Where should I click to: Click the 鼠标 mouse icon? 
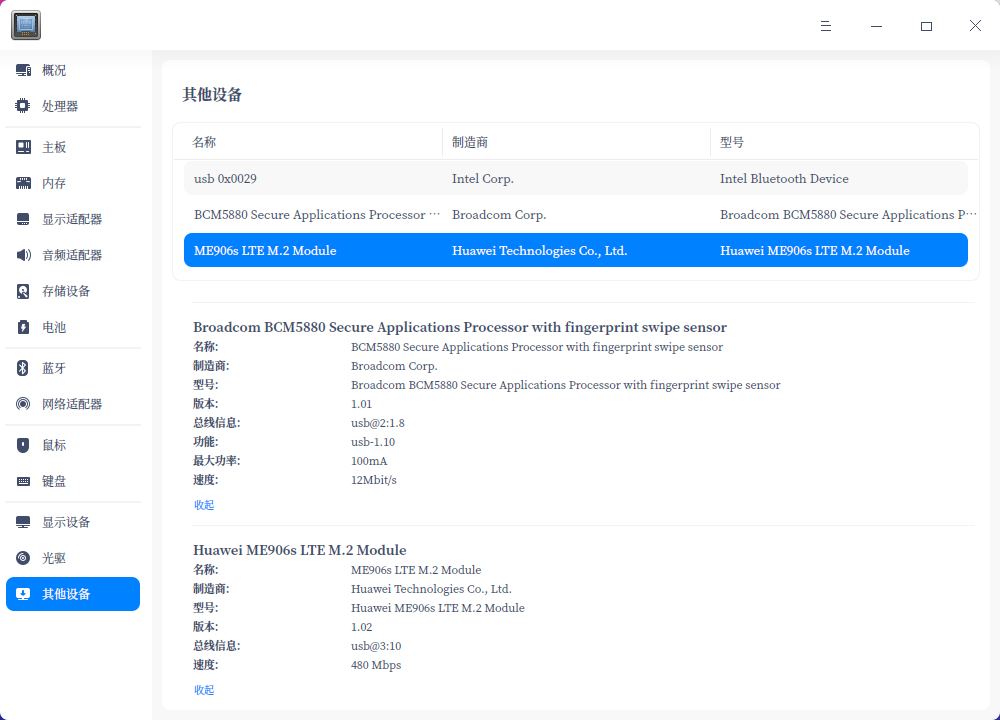[x=23, y=445]
